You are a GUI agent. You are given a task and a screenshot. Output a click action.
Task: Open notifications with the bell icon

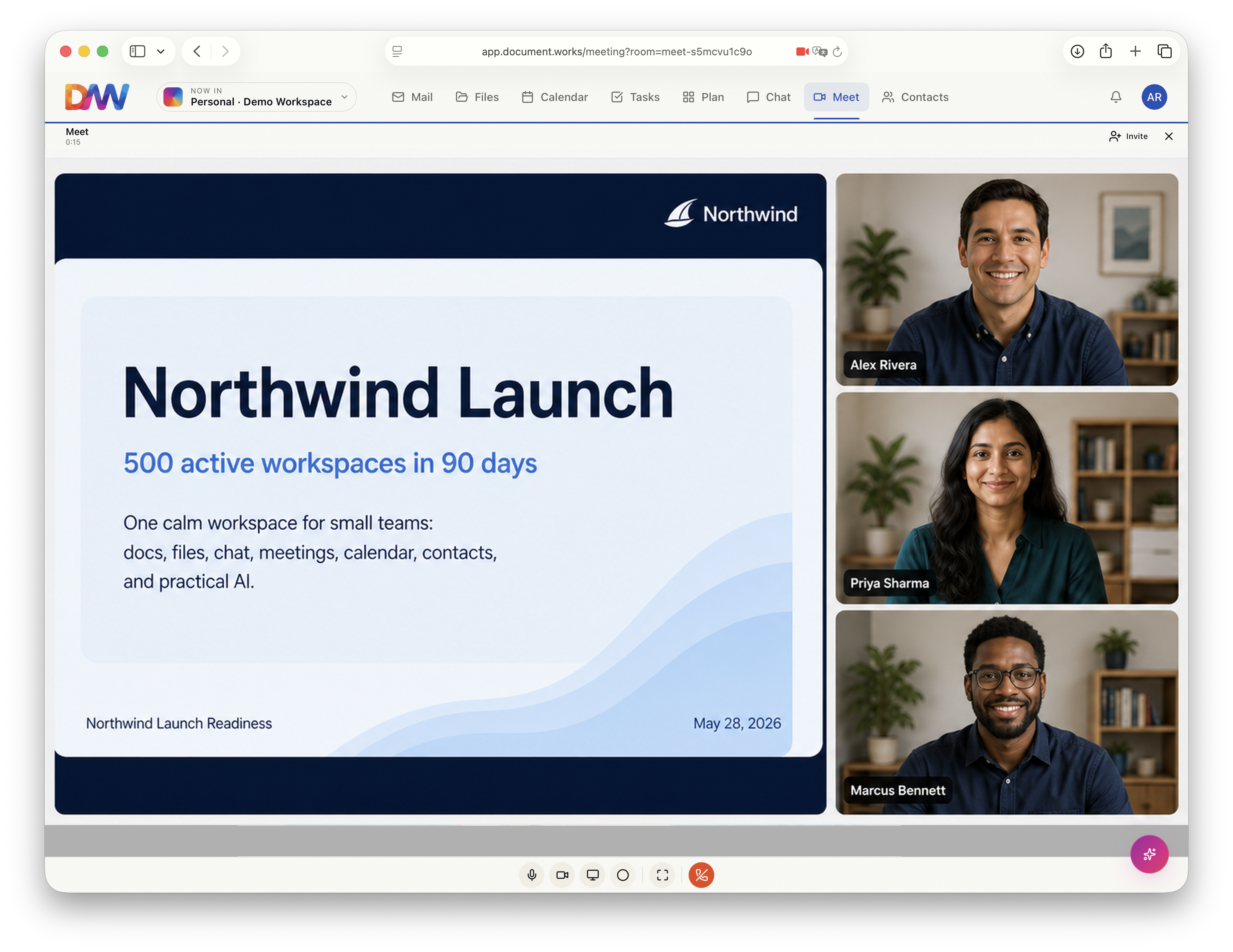tap(1116, 97)
